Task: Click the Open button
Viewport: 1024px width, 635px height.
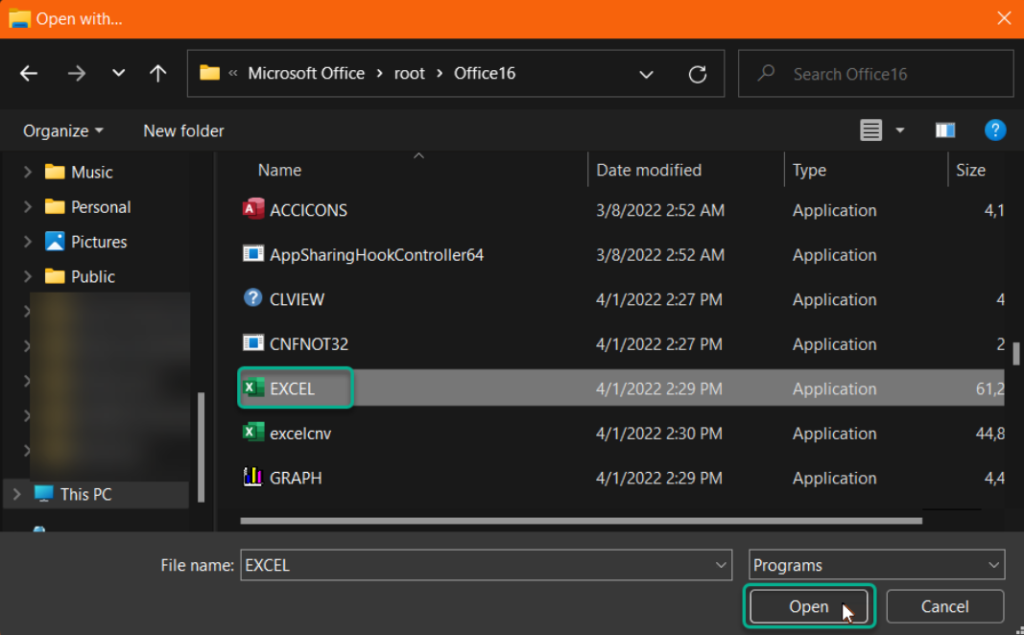Action: (x=809, y=606)
